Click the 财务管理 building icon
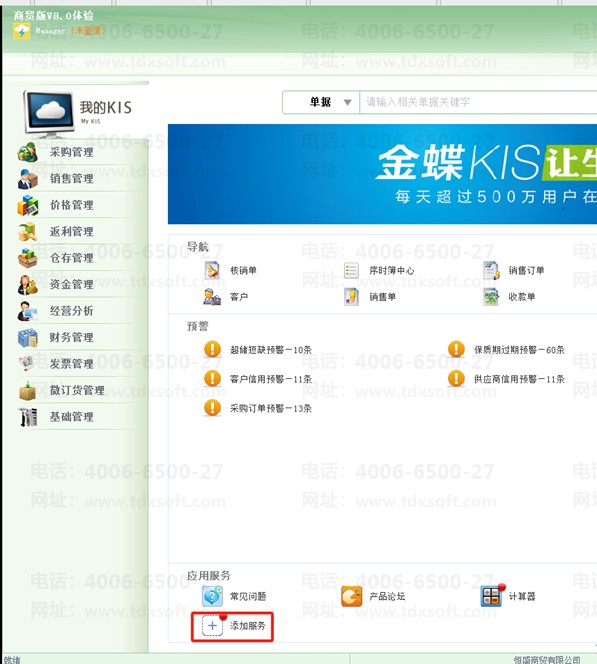 tap(28, 338)
